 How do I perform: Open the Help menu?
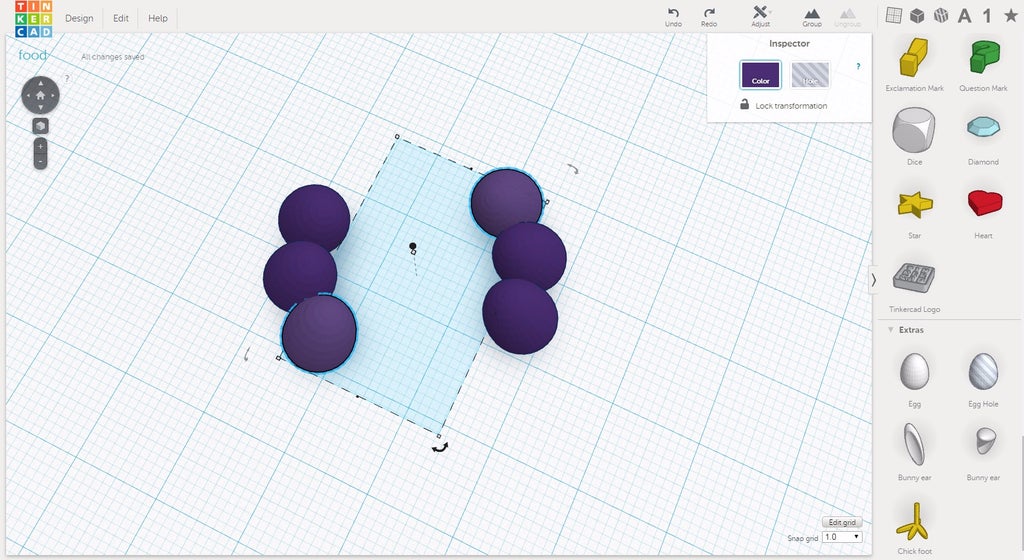(x=157, y=18)
